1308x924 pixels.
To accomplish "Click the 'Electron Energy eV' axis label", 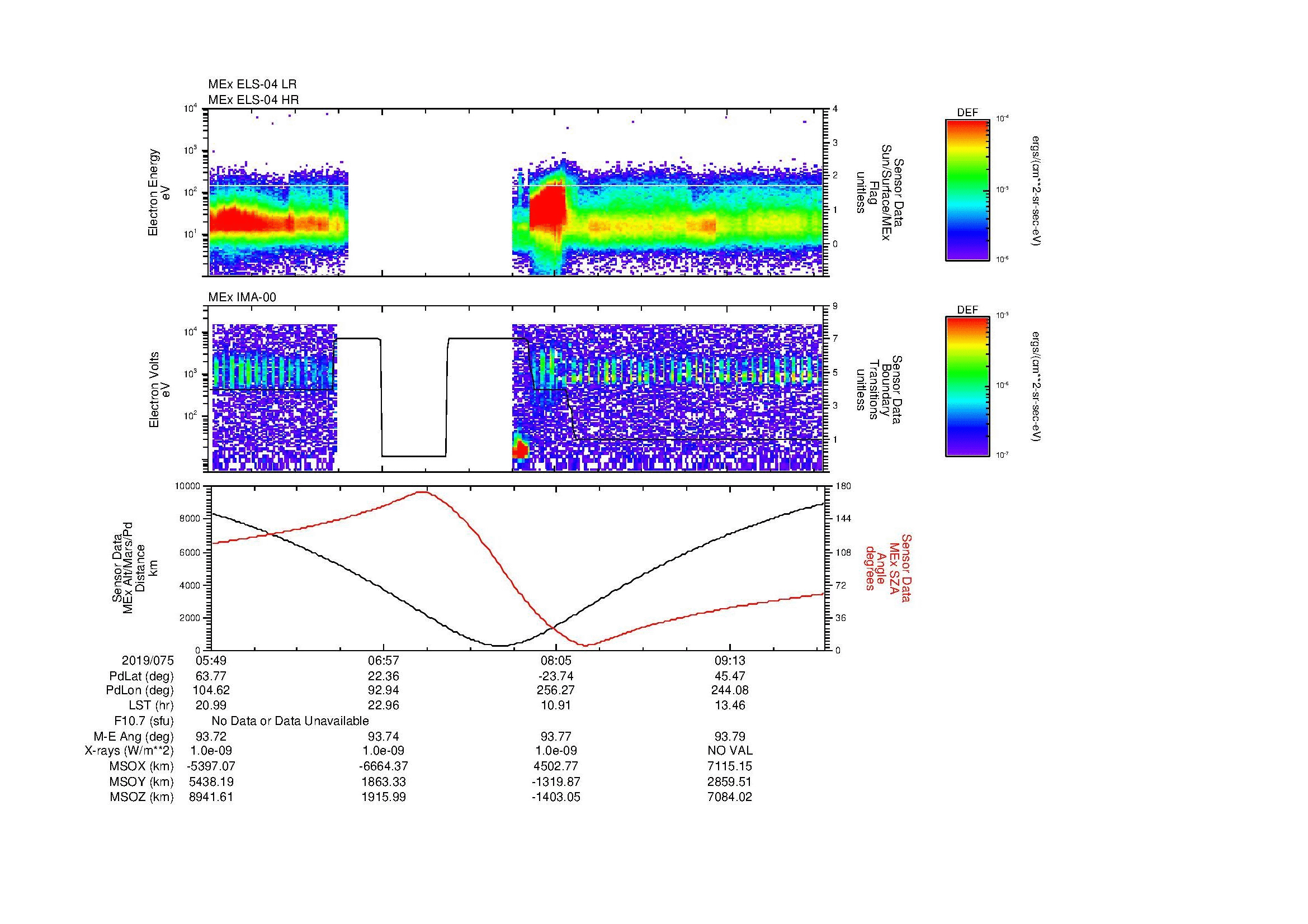I will [159, 192].
